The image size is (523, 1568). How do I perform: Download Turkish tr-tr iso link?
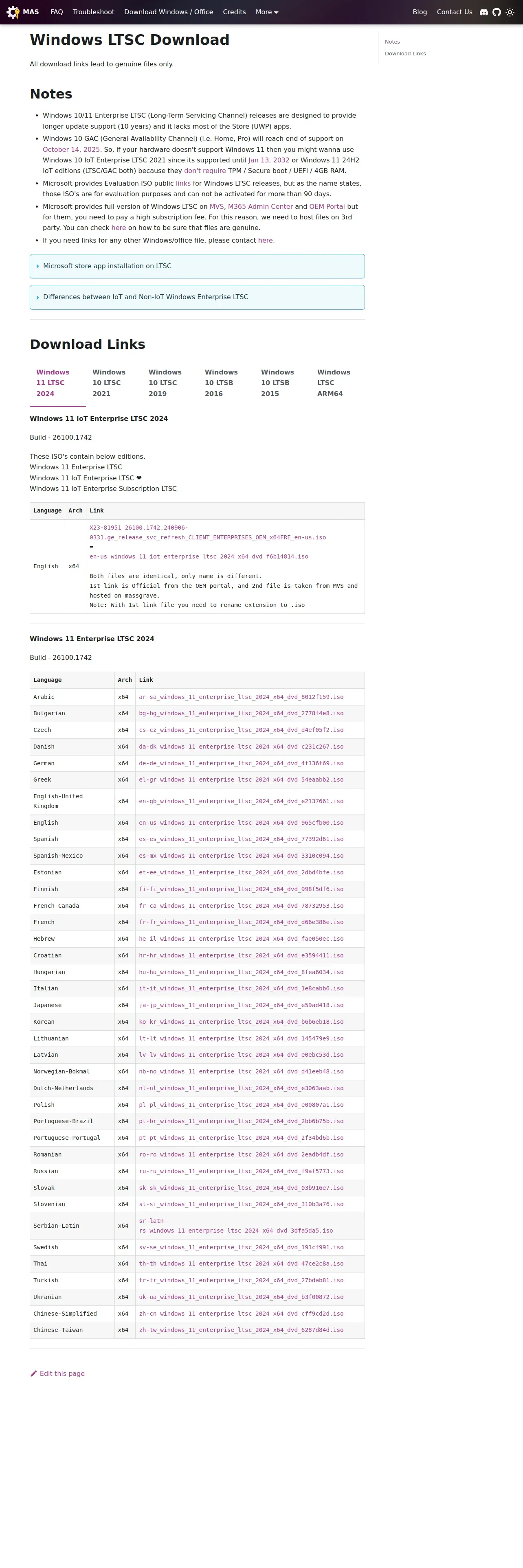(x=241, y=1281)
